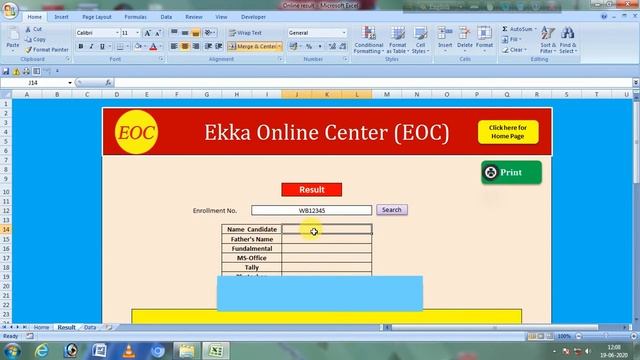Click the red Result label
The width and height of the screenshot is (640, 360).
click(x=311, y=190)
